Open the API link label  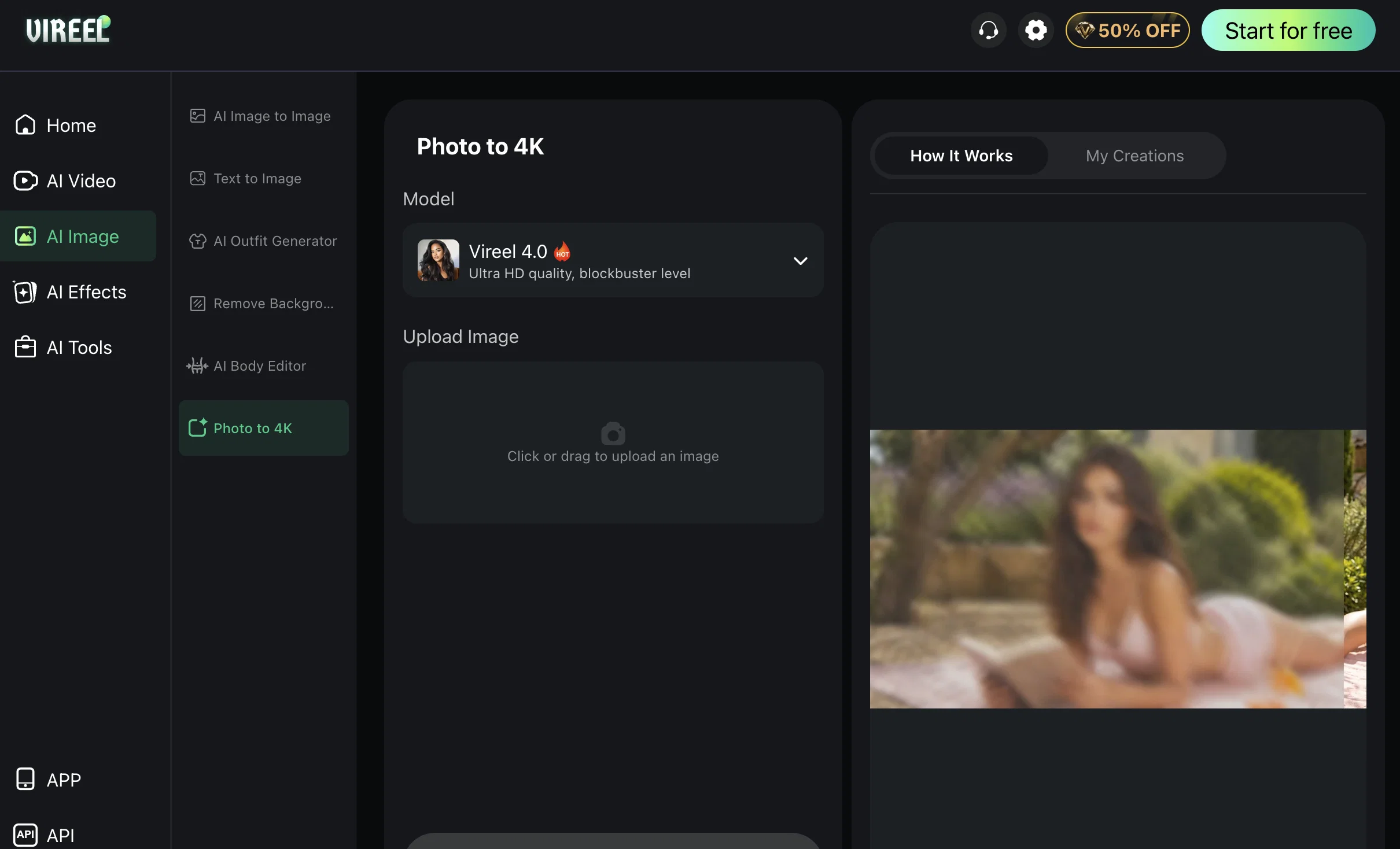60,835
